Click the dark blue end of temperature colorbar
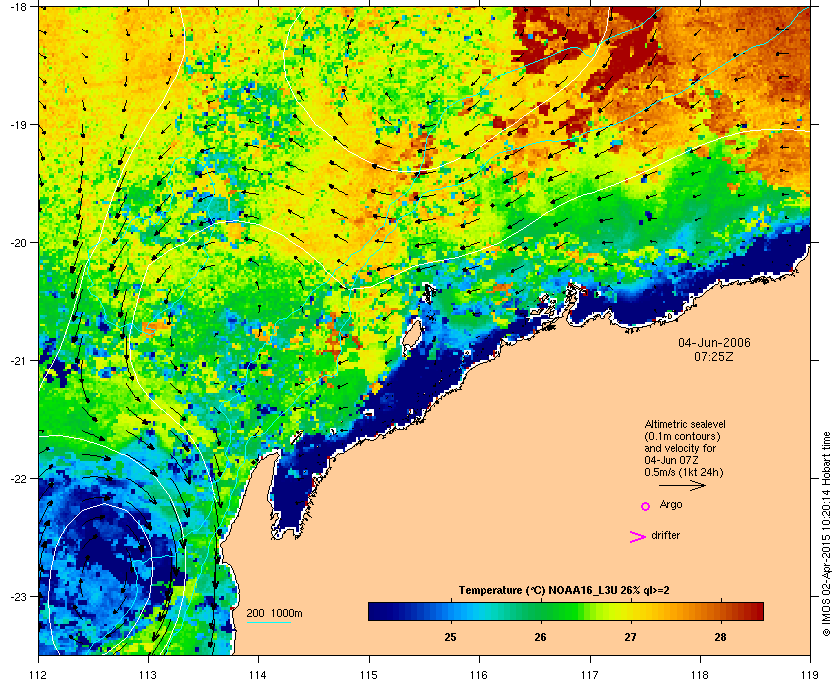 point(380,611)
